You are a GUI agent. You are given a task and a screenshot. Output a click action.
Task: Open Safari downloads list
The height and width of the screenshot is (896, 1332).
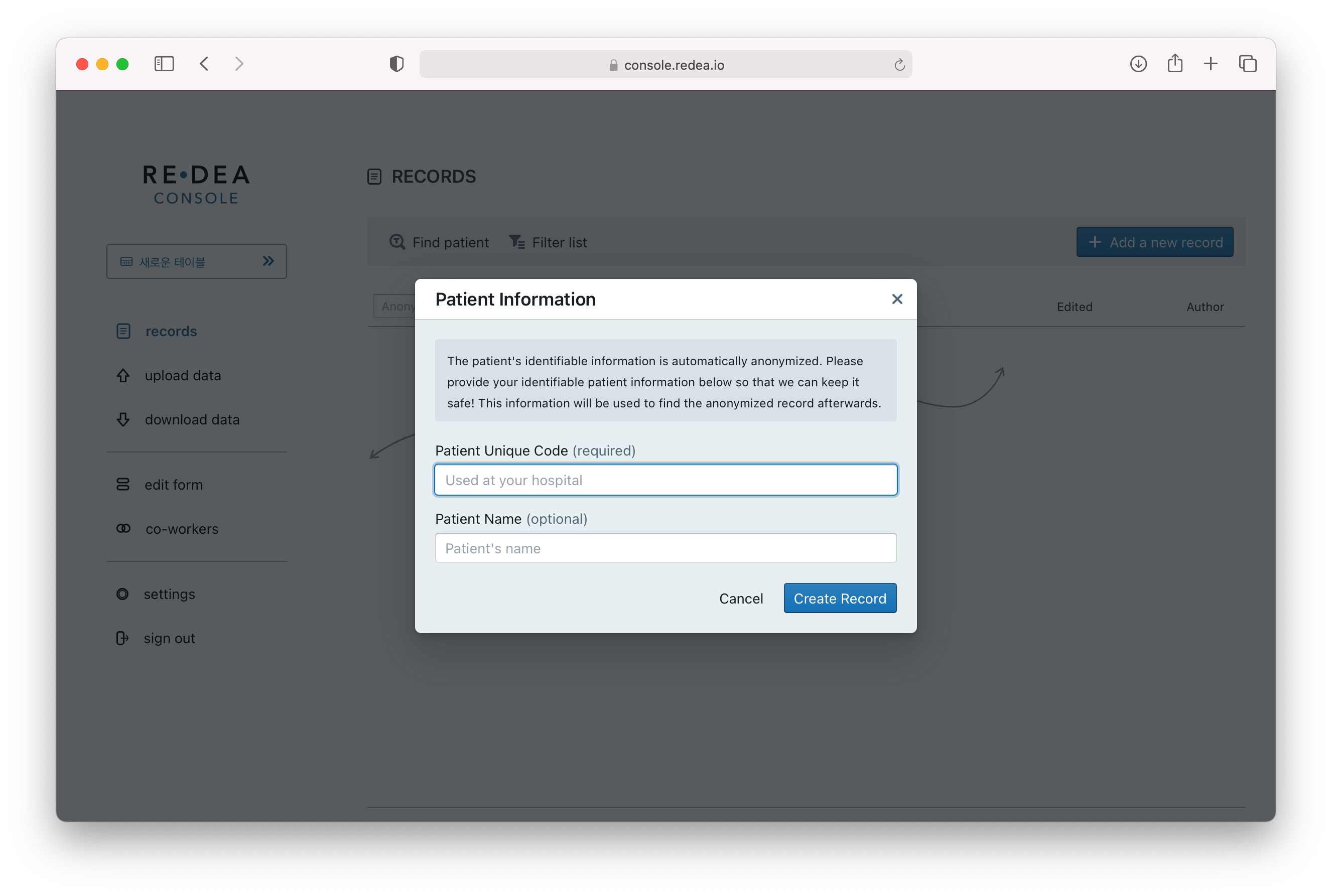[1138, 64]
